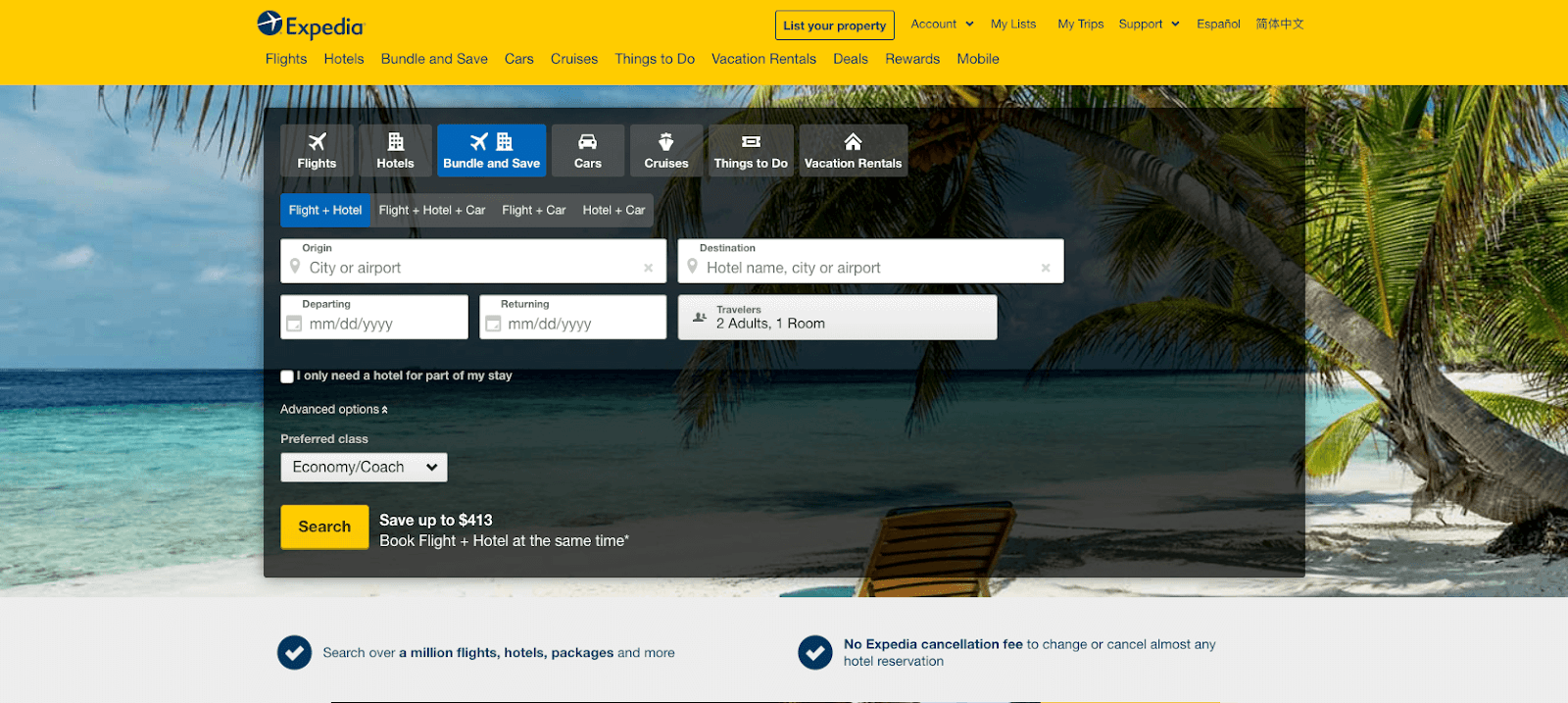Image resolution: width=1568 pixels, height=703 pixels.
Task: Click the travelers people icon
Action: coord(700,317)
